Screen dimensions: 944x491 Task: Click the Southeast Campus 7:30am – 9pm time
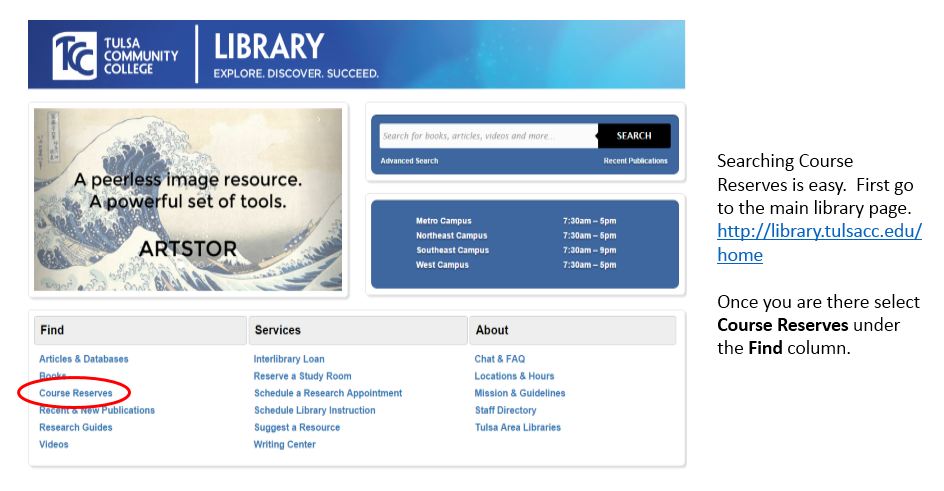tap(589, 250)
